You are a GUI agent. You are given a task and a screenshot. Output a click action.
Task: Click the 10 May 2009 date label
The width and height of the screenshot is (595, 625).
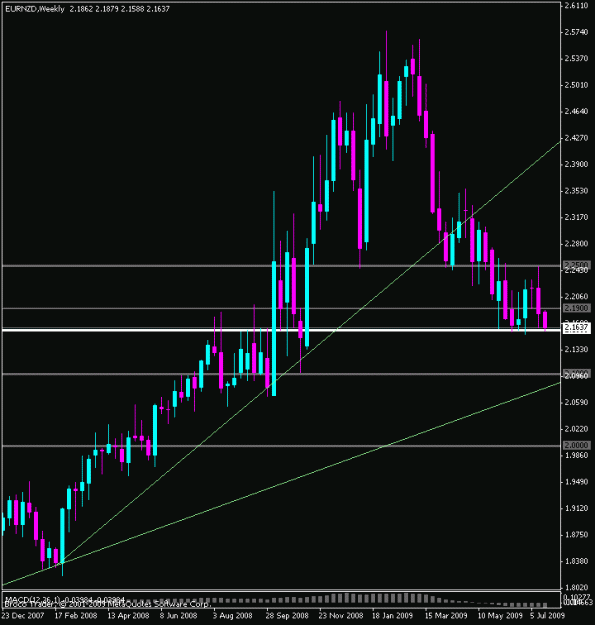[500, 615]
